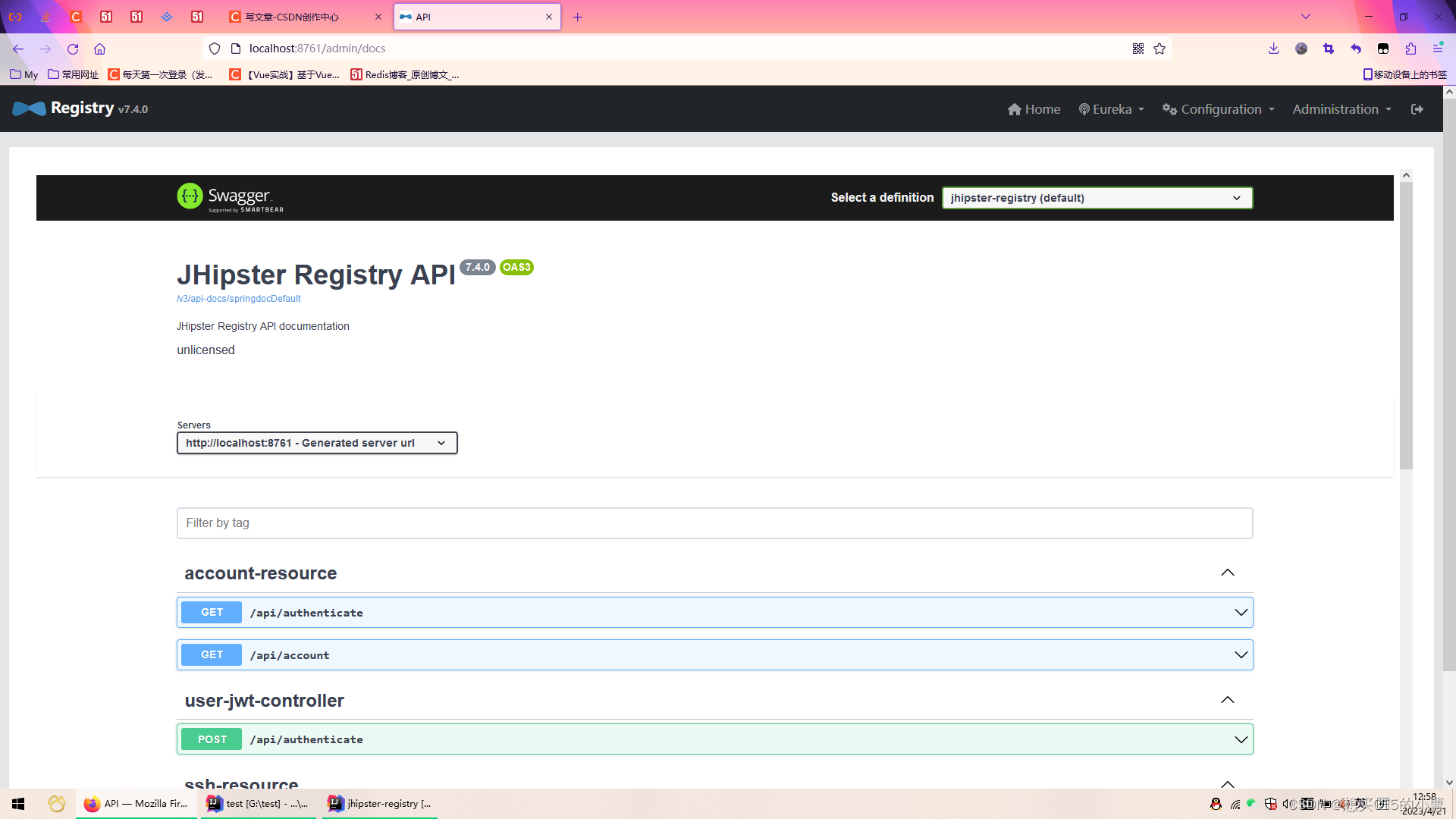Image resolution: width=1456 pixels, height=819 pixels.
Task: Click the inner Swagger panel scrollbar
Action: (x=1406, y=326)
